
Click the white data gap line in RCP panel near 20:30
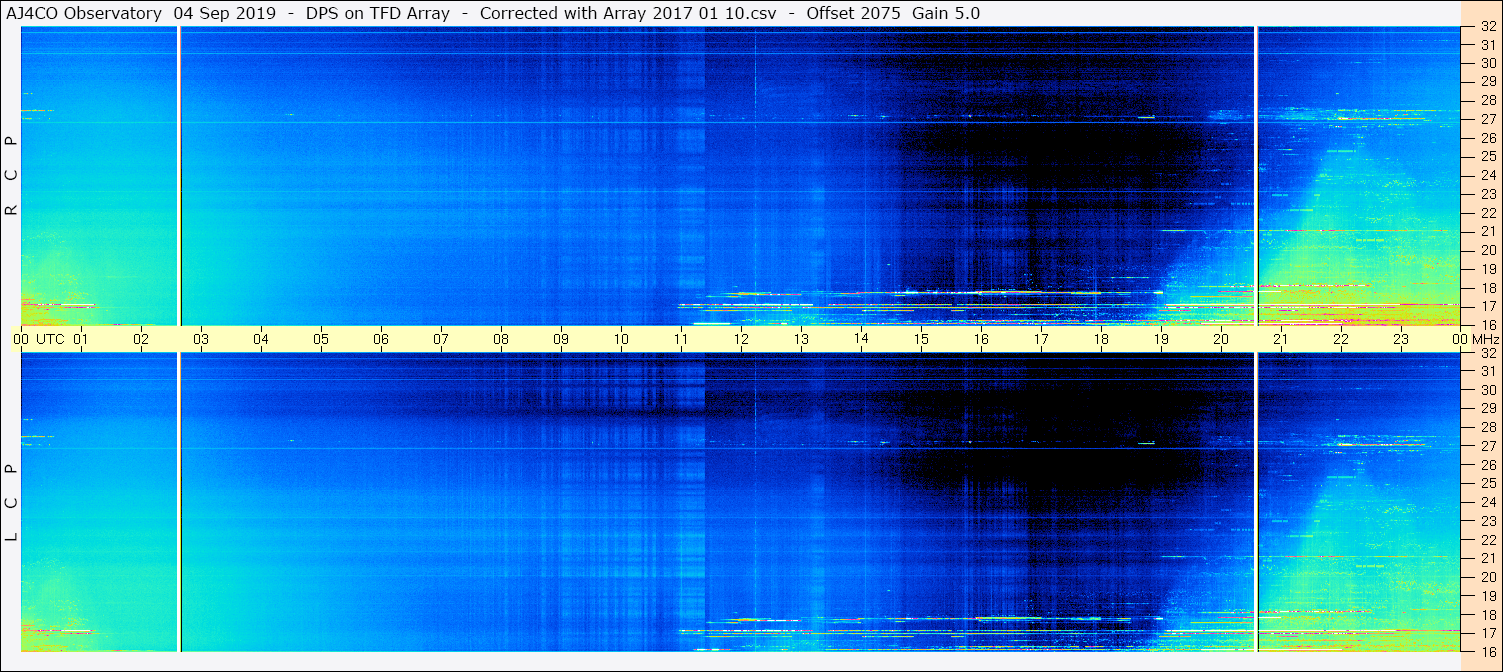tap(1255, 175)
